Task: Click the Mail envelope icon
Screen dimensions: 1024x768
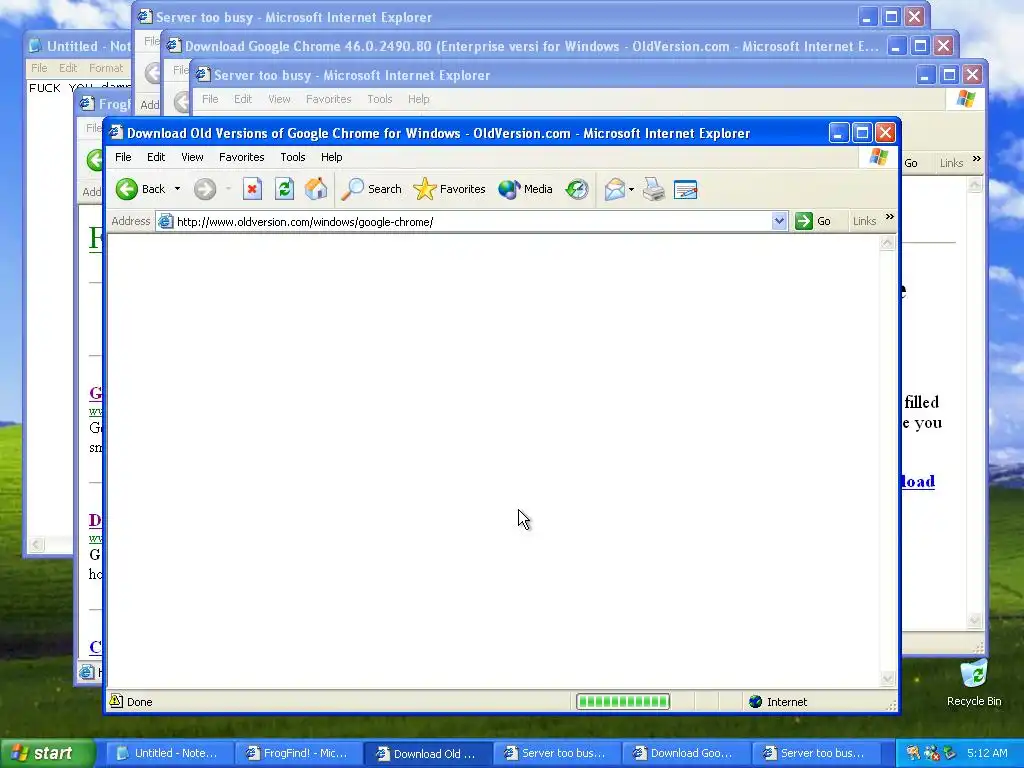Action: [615, 189]
